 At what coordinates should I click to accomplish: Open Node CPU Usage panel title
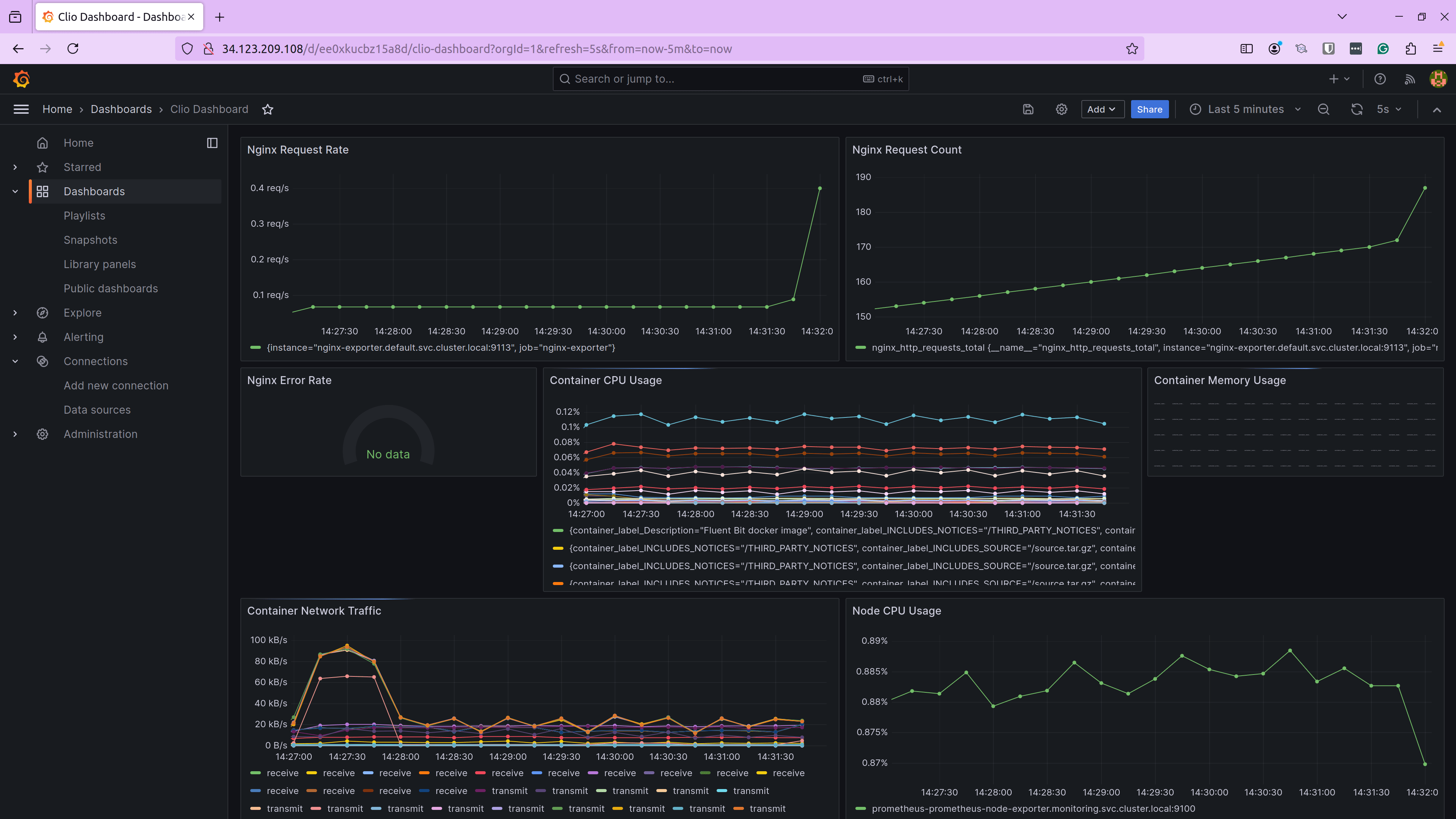tap(896, 611)
